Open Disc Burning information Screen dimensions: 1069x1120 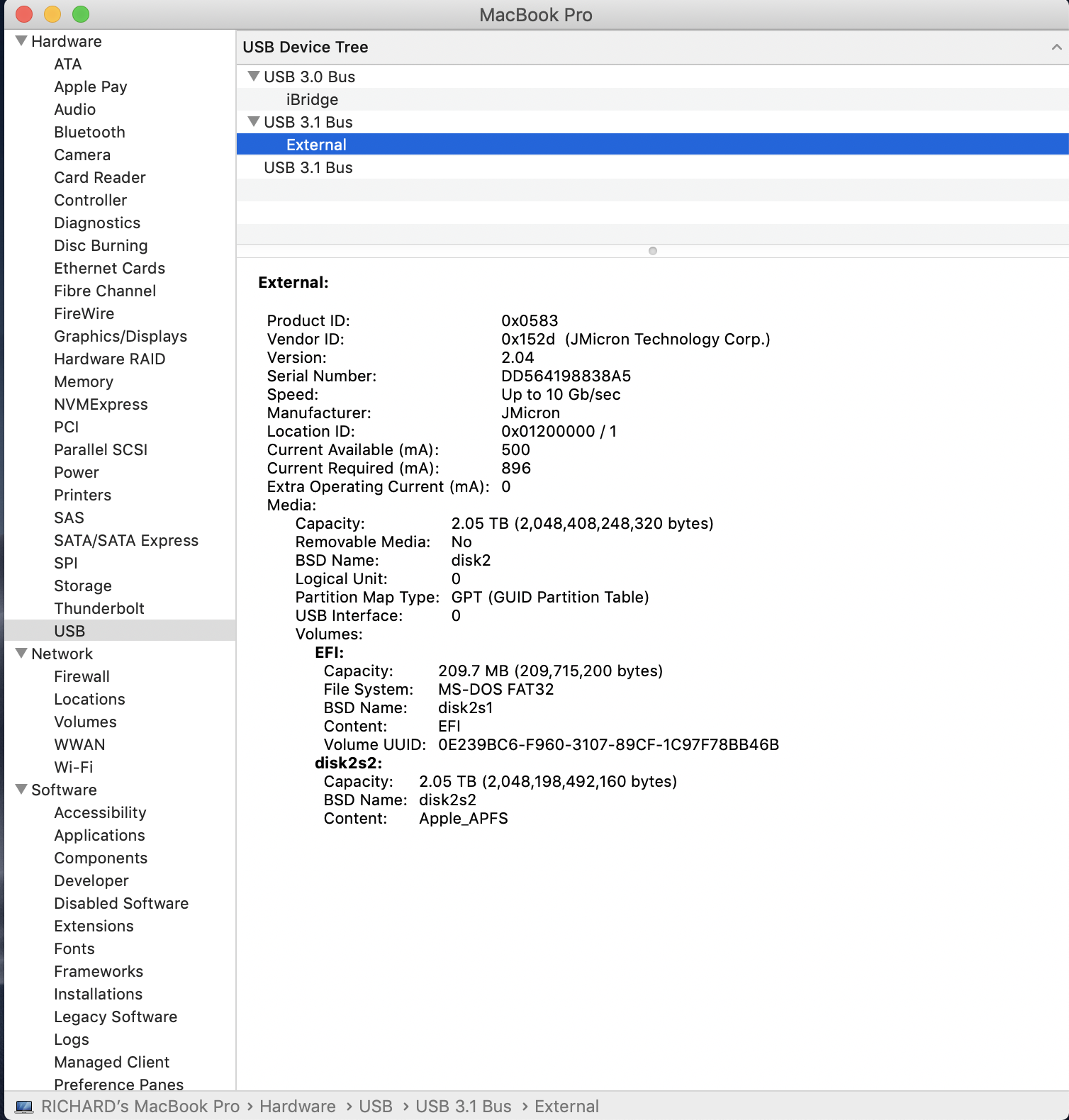pos(101,245)
